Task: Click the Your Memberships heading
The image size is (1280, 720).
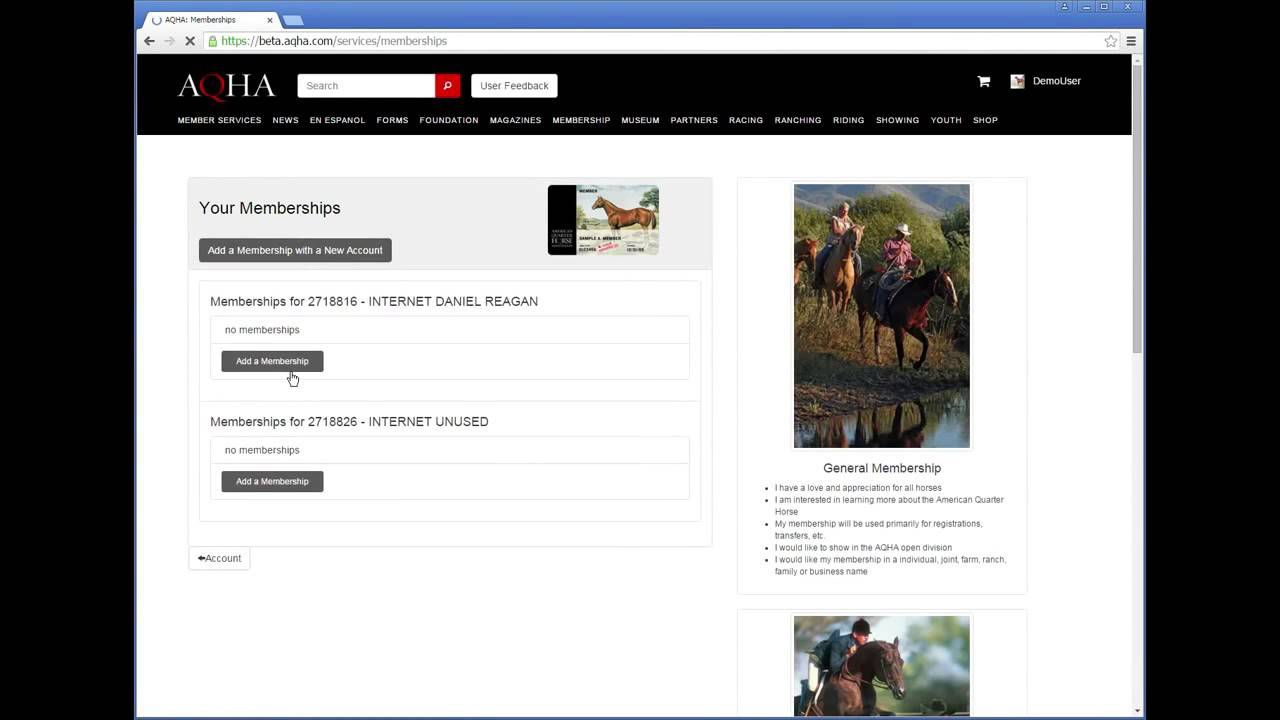Action: click(270, 208)
